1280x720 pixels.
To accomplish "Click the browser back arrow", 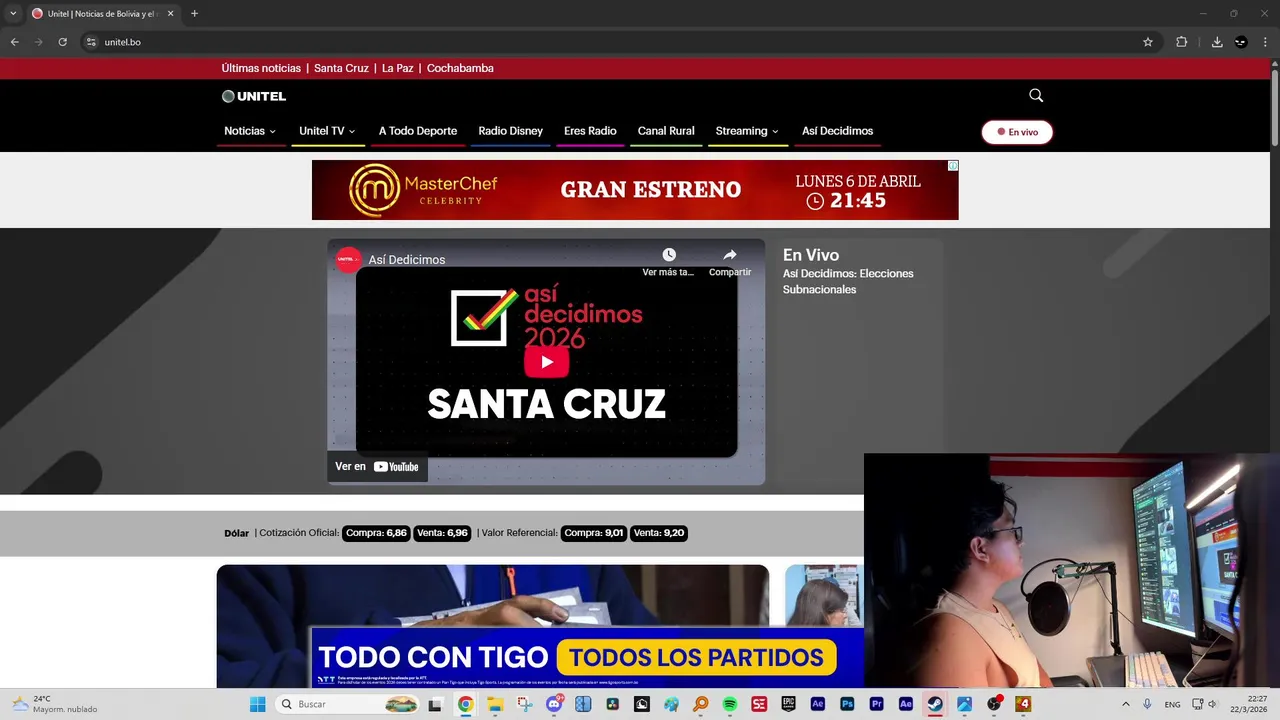I will (x=14, y=42).
